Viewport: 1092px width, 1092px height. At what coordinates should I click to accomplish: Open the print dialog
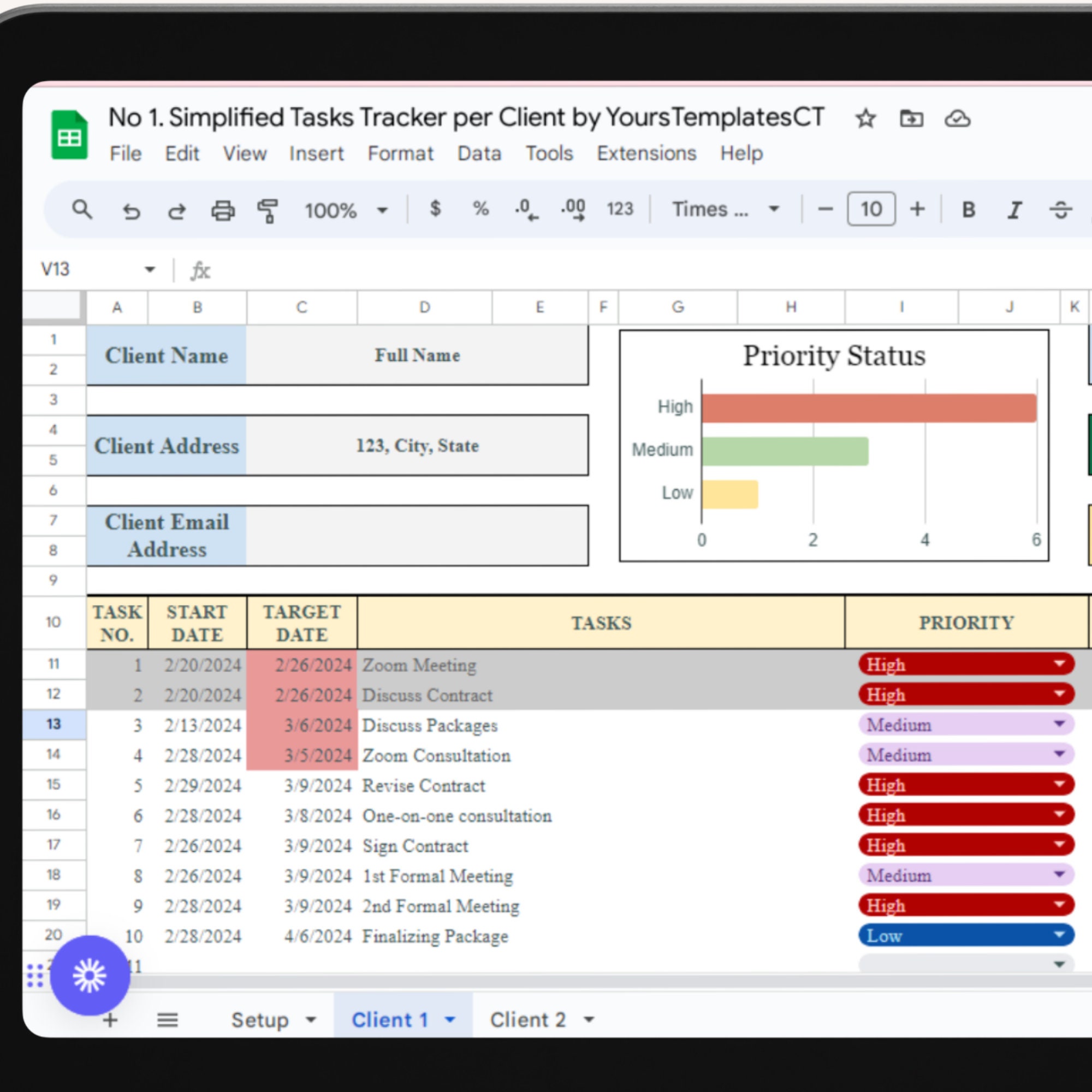[x=222, y=210]
